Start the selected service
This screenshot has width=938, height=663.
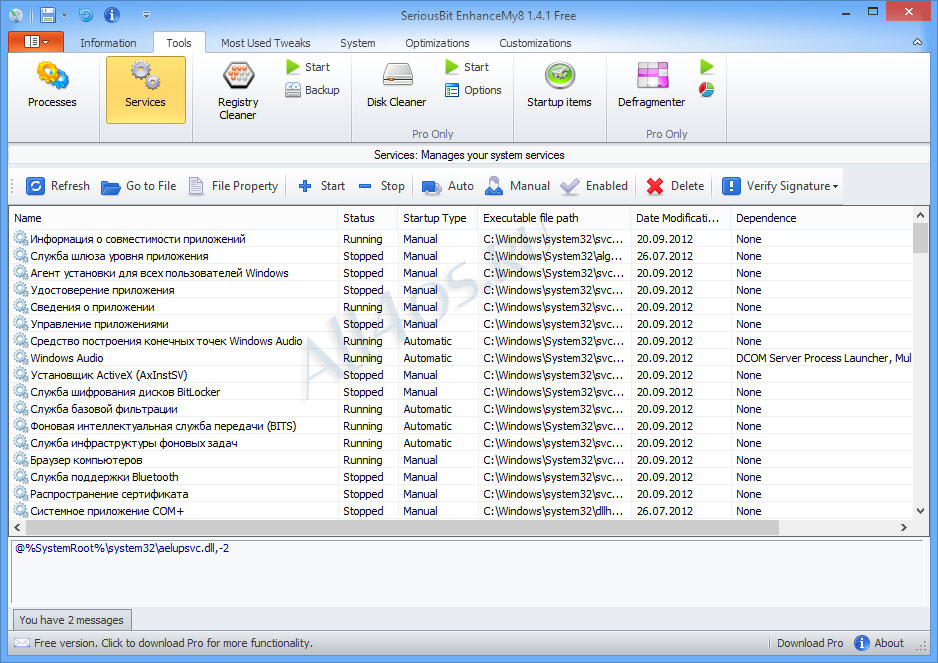pos(322,186)
